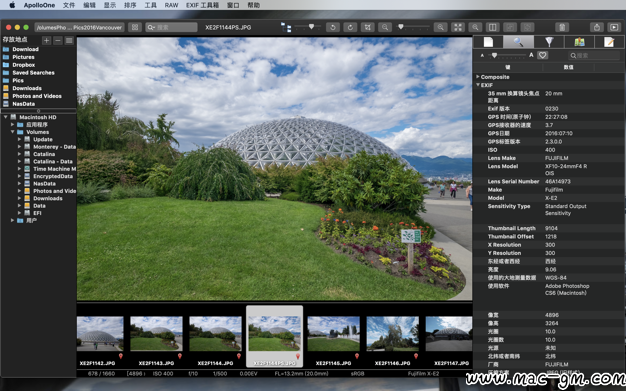The image size is (626, 391).
Task: Toggle the heart favorites filter
Action: tap(542, 55)
